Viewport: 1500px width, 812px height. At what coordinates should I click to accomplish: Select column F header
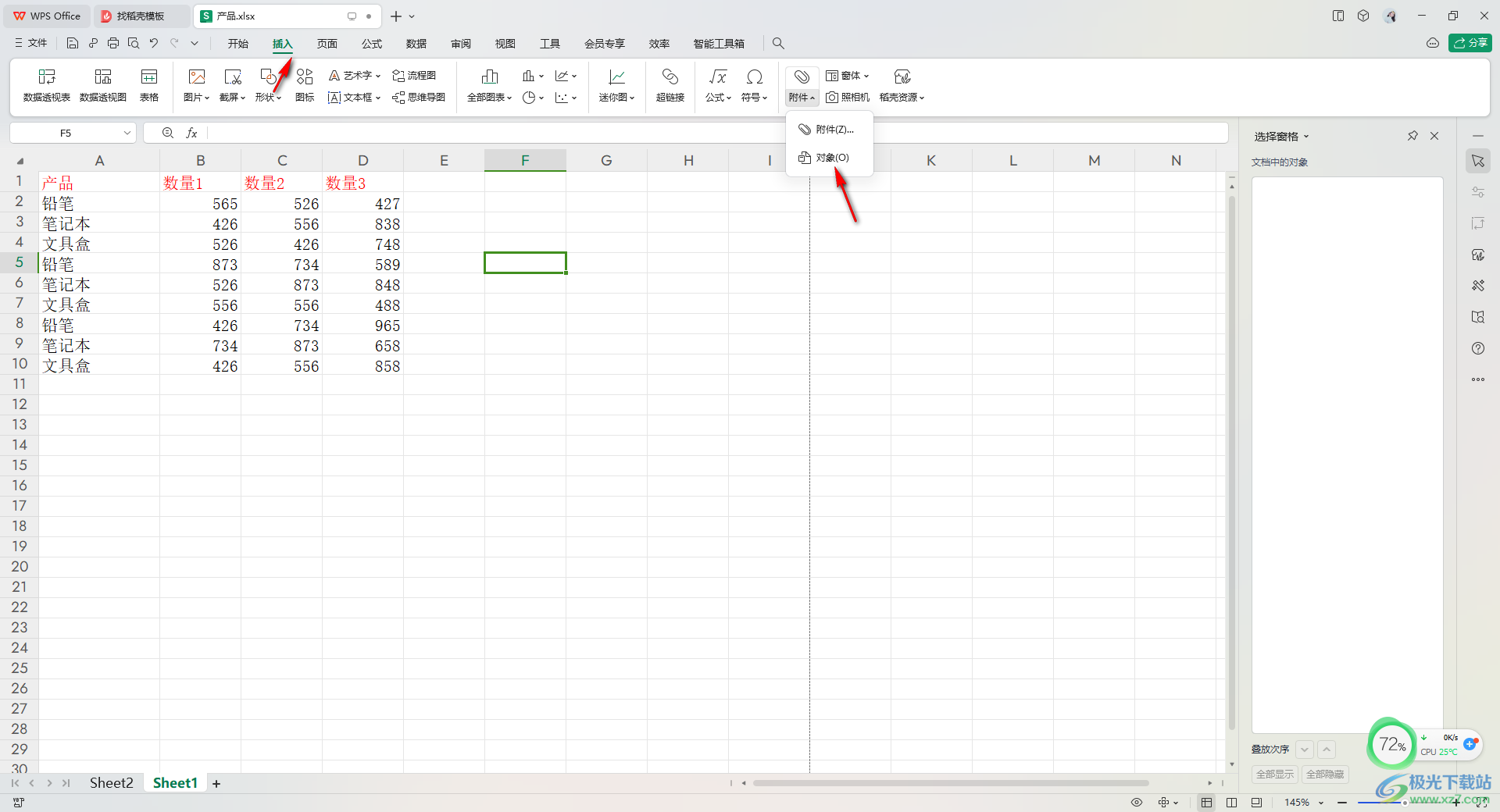tap(525, 160)
